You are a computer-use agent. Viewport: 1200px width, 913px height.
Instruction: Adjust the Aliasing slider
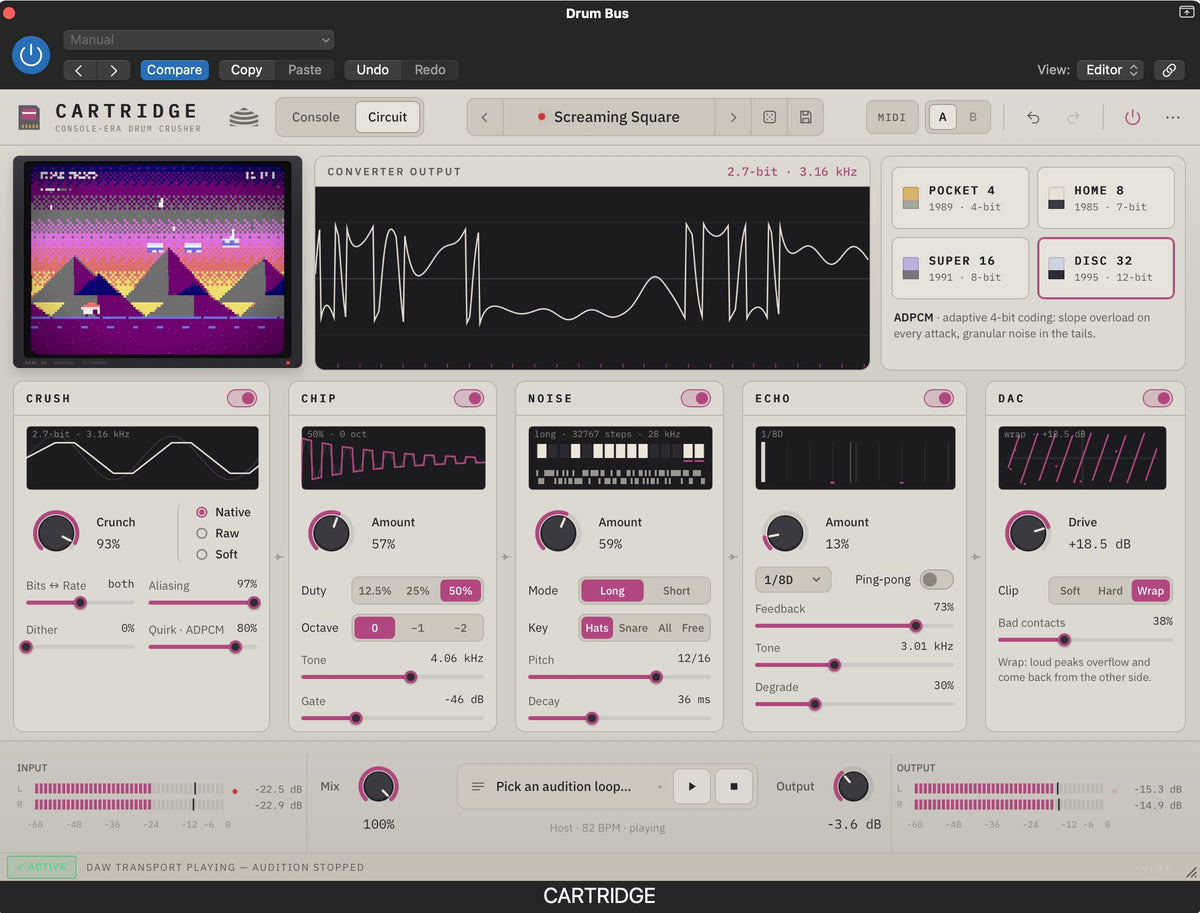click(x=203, y=603)
